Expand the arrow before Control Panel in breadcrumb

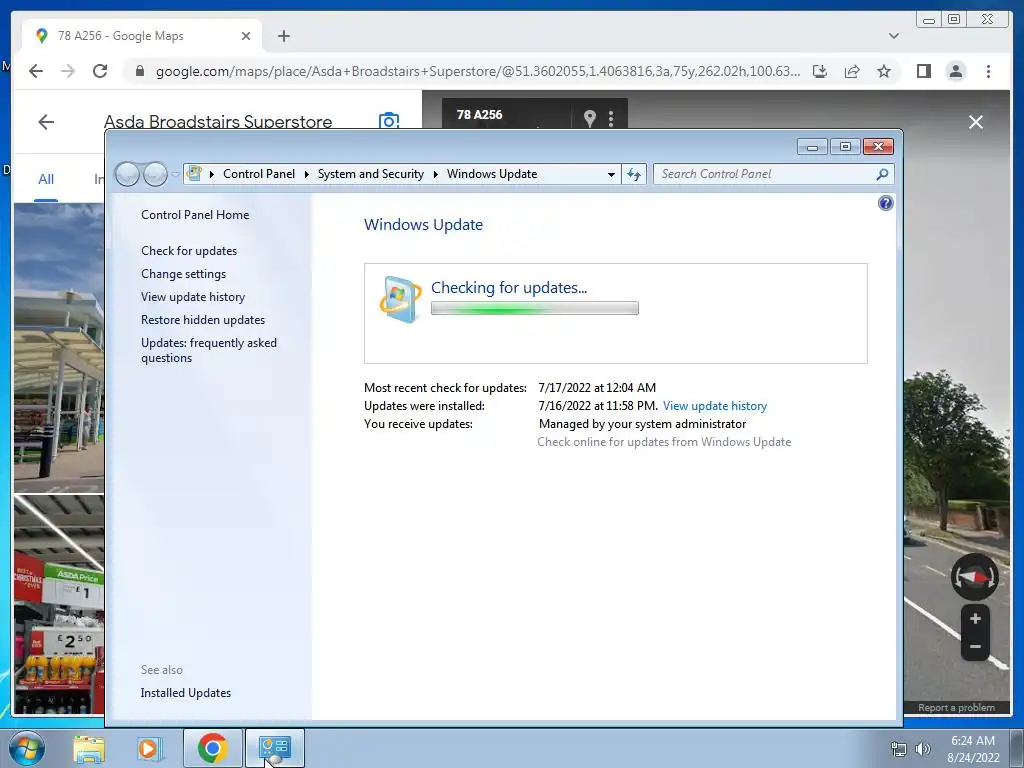click(212, 174)
